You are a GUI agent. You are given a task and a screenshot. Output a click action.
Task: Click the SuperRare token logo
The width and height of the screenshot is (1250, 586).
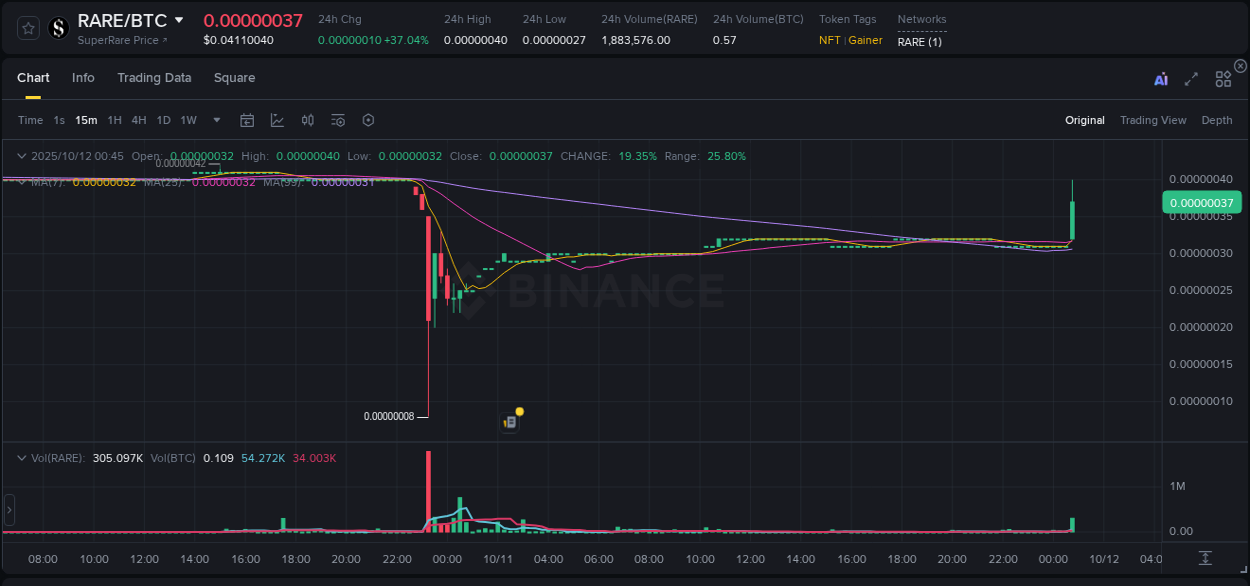(x=58, y=28)
